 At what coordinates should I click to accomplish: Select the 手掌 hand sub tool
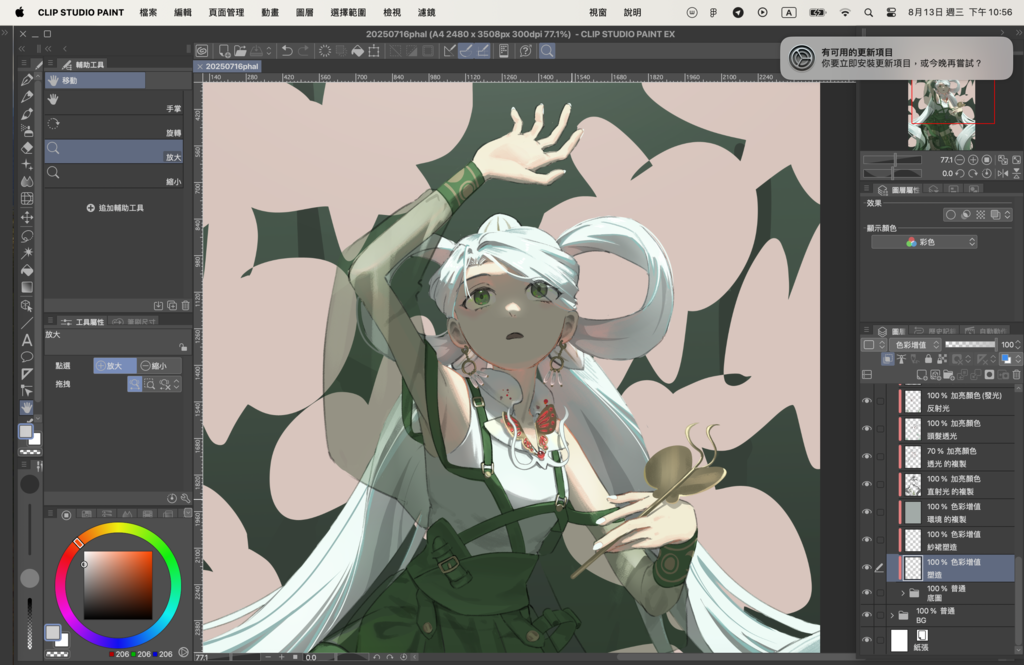[114, 103]
